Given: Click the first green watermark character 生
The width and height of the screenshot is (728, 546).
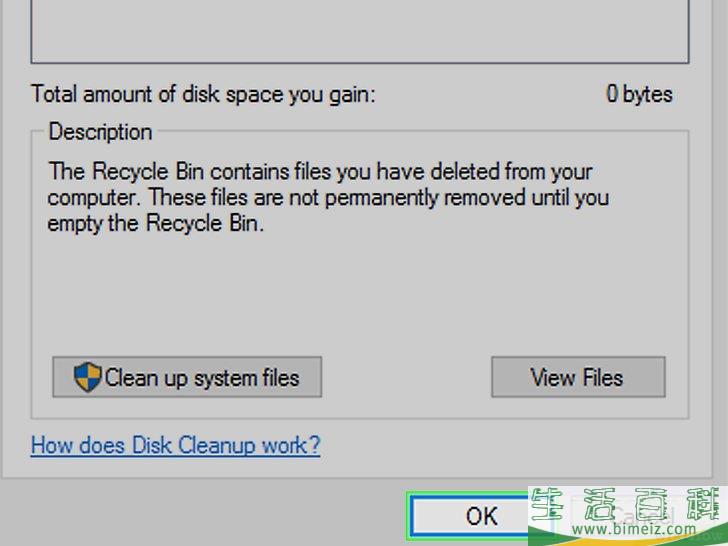Looking at the screenshot, I should coord(548,505).
